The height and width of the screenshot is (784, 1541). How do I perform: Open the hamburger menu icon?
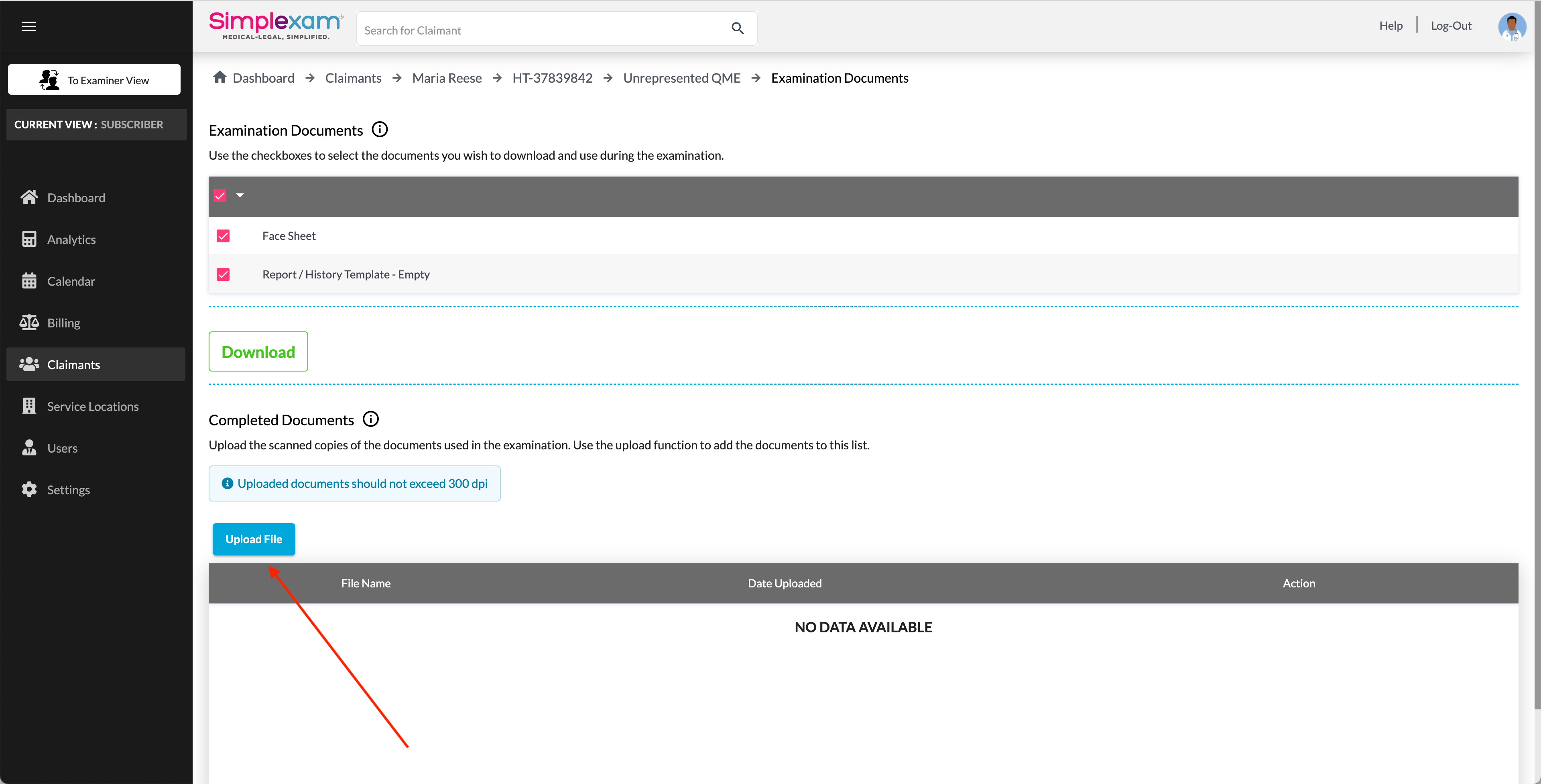[29, 26]
